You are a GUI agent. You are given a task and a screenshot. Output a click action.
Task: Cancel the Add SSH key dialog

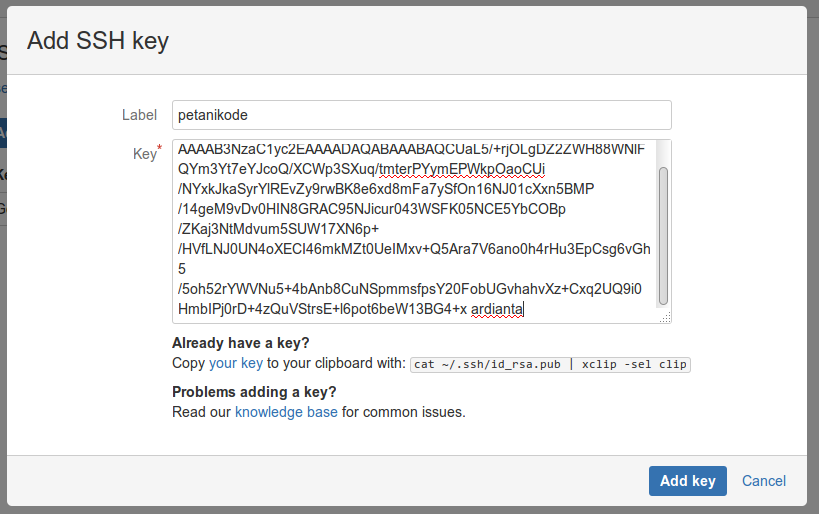click(764, 481)
